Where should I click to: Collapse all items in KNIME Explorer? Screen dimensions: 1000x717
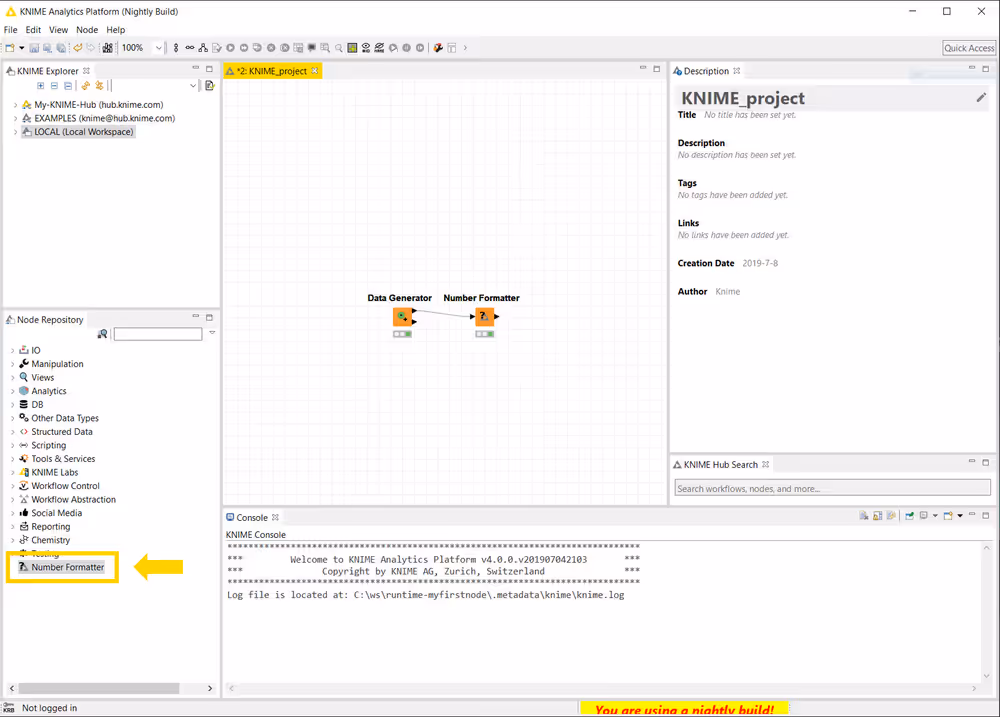[68, 85]
